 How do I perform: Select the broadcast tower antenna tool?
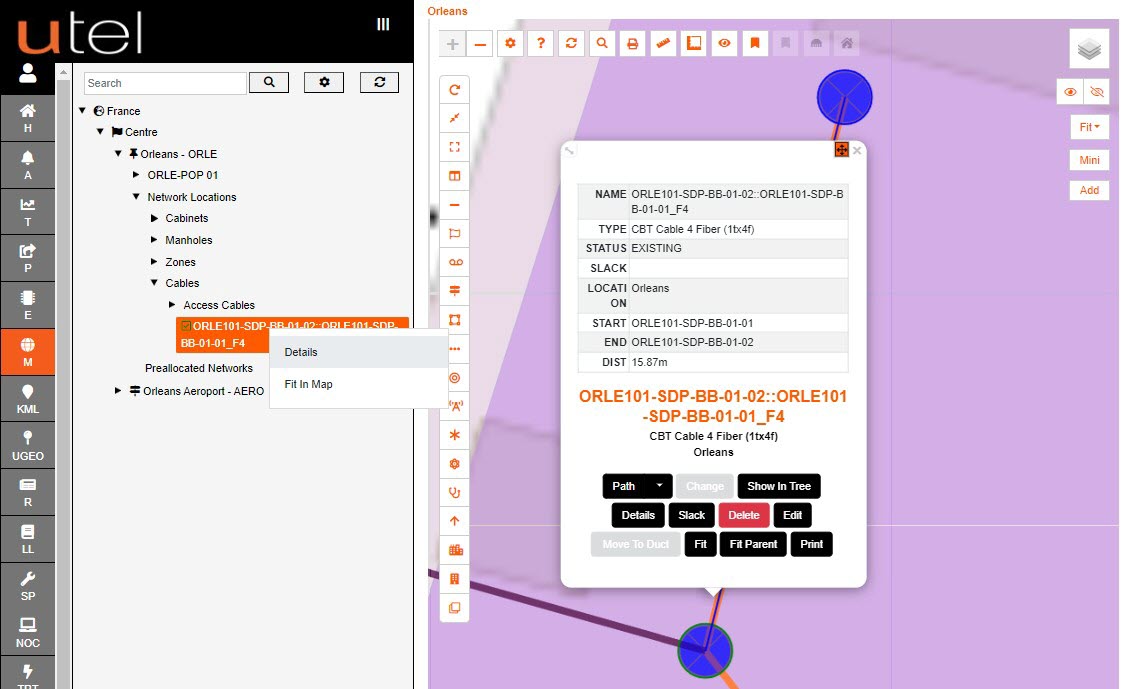click(455, 407)
